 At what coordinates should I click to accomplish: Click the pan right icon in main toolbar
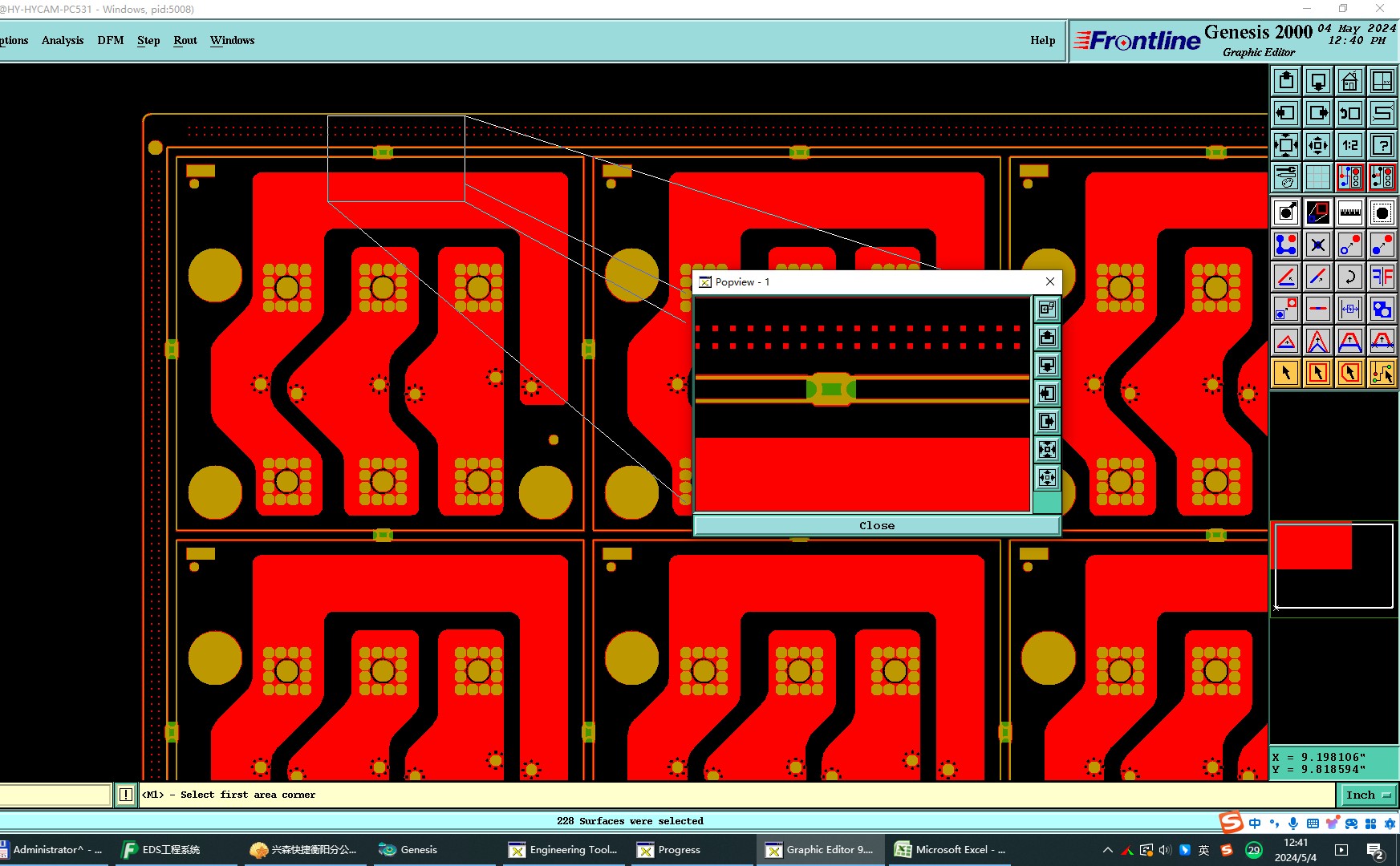(1318, 113)
